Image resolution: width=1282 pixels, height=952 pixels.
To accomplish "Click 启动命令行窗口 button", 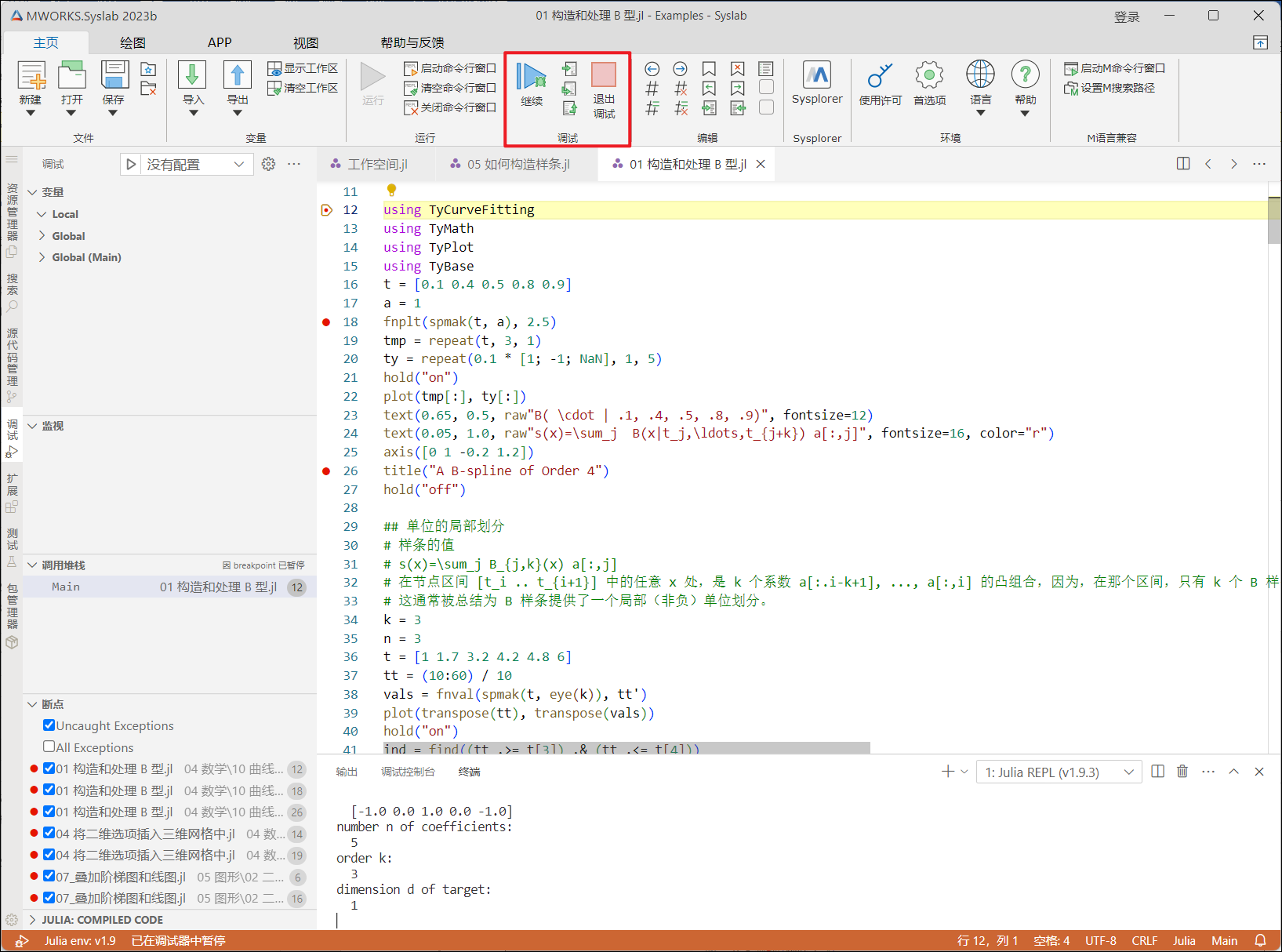I will point(450,68).
